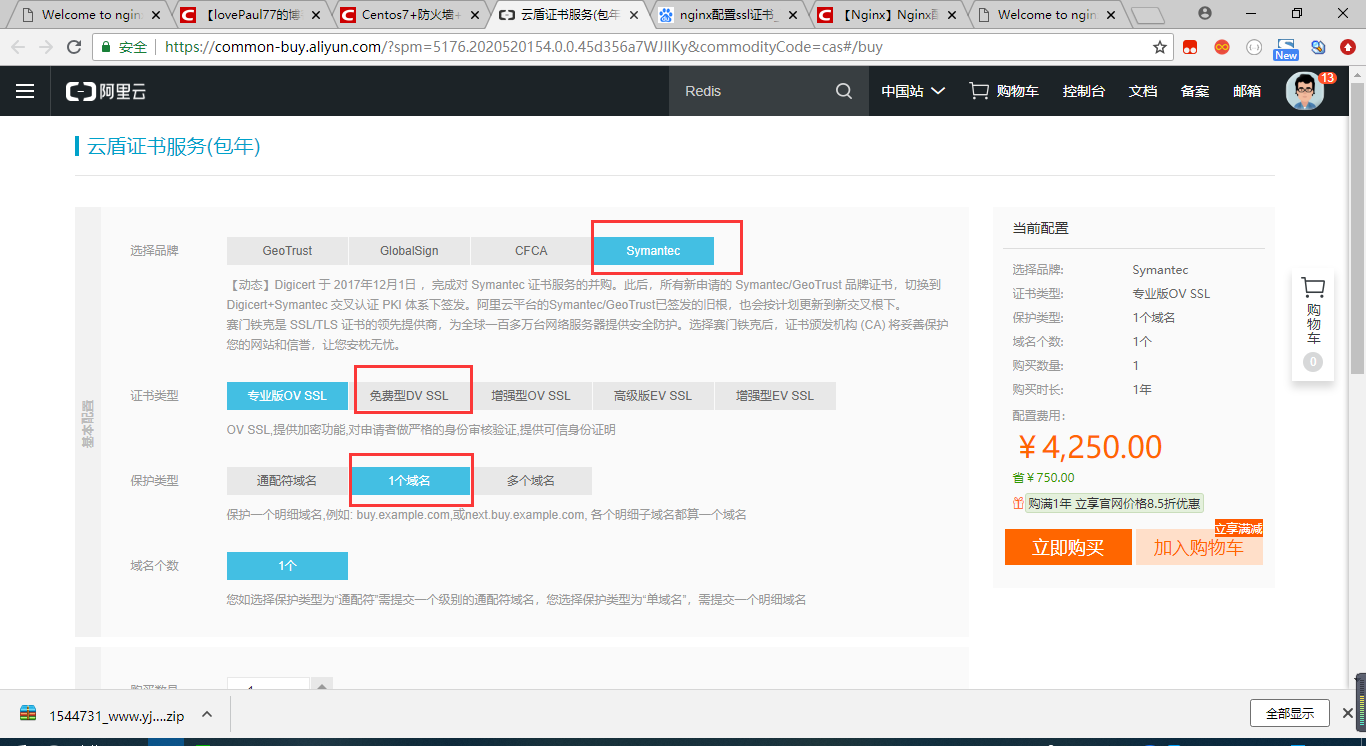The image size is (1366, 746).
Task: Click the blue magnifier extension icon
Action: pyautogui.click(x=1318, y=47)
